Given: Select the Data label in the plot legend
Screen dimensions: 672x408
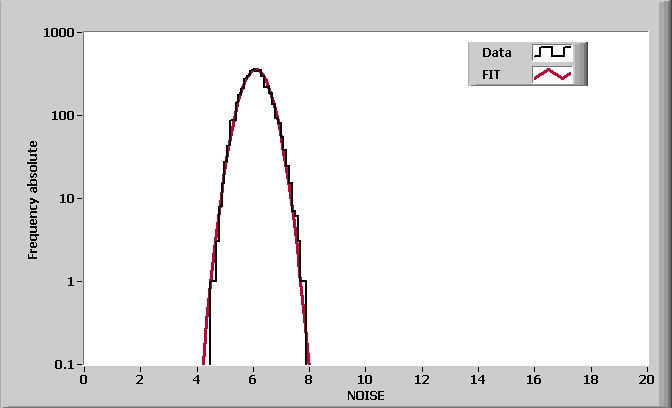Looking at the screenshot, I should [x=496, y=52].
